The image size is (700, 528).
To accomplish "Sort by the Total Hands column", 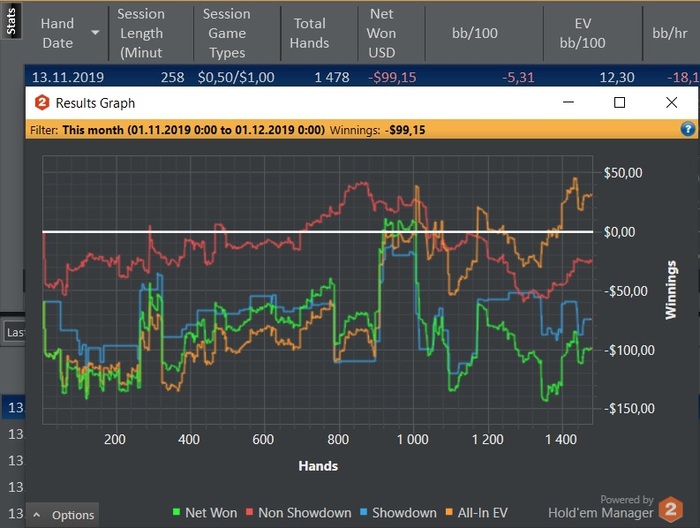I will coord(309,33).
